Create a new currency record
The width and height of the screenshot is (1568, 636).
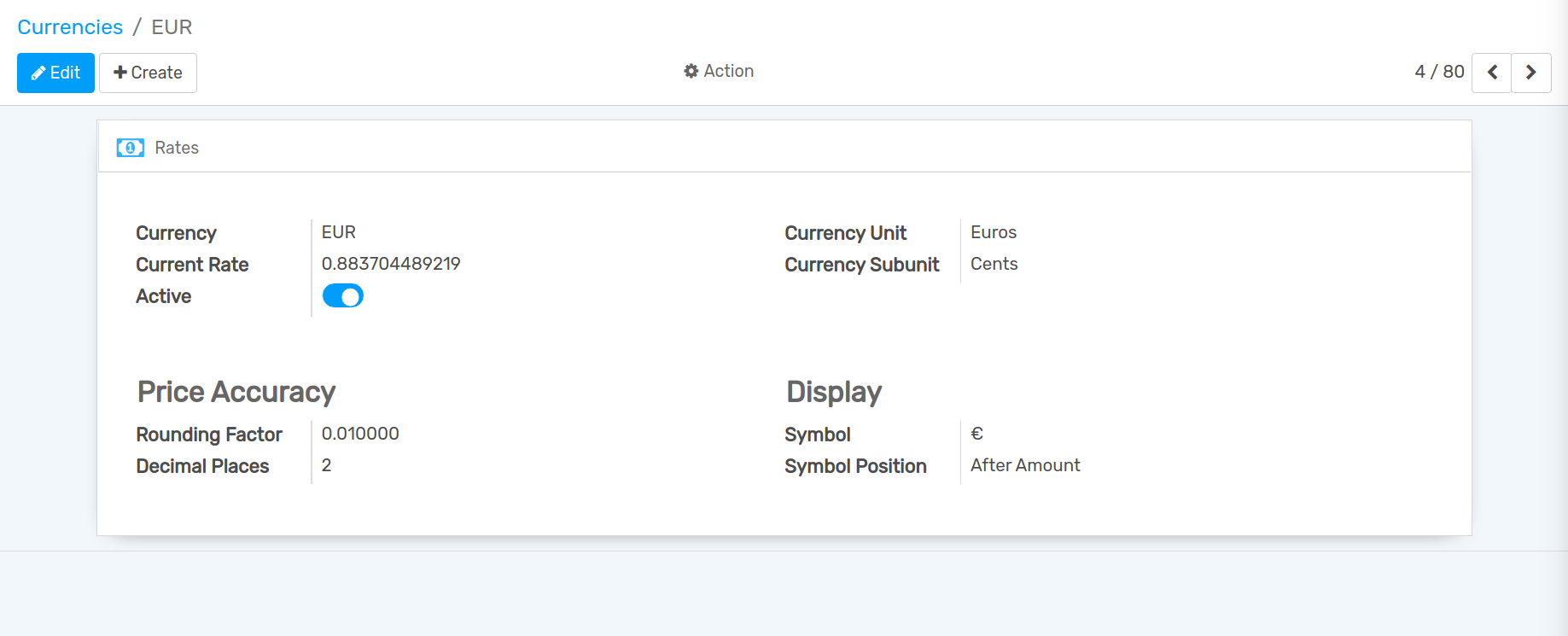(148, 73)
